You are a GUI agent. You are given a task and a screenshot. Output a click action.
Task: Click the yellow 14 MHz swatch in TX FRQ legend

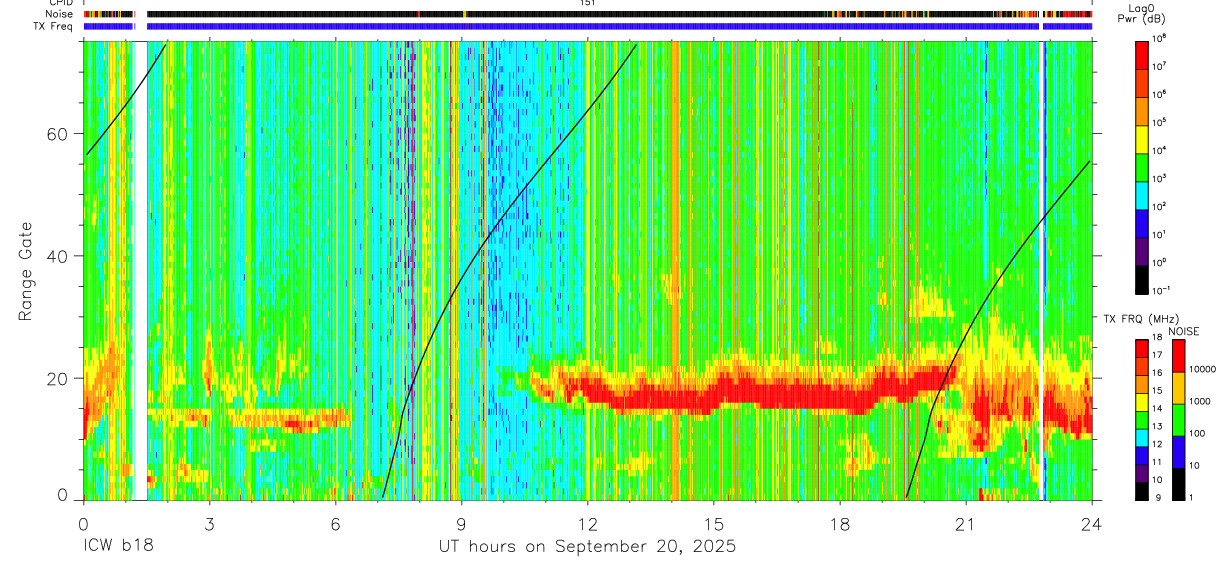coord(1142,403)
